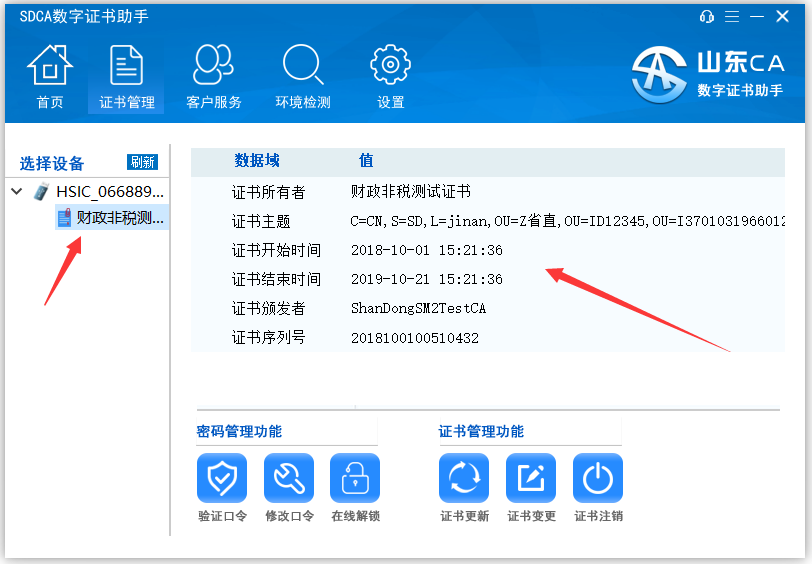Click the 证书管理功能 section heading
This screenshot has height=564, width=812.
click(481, 431)
